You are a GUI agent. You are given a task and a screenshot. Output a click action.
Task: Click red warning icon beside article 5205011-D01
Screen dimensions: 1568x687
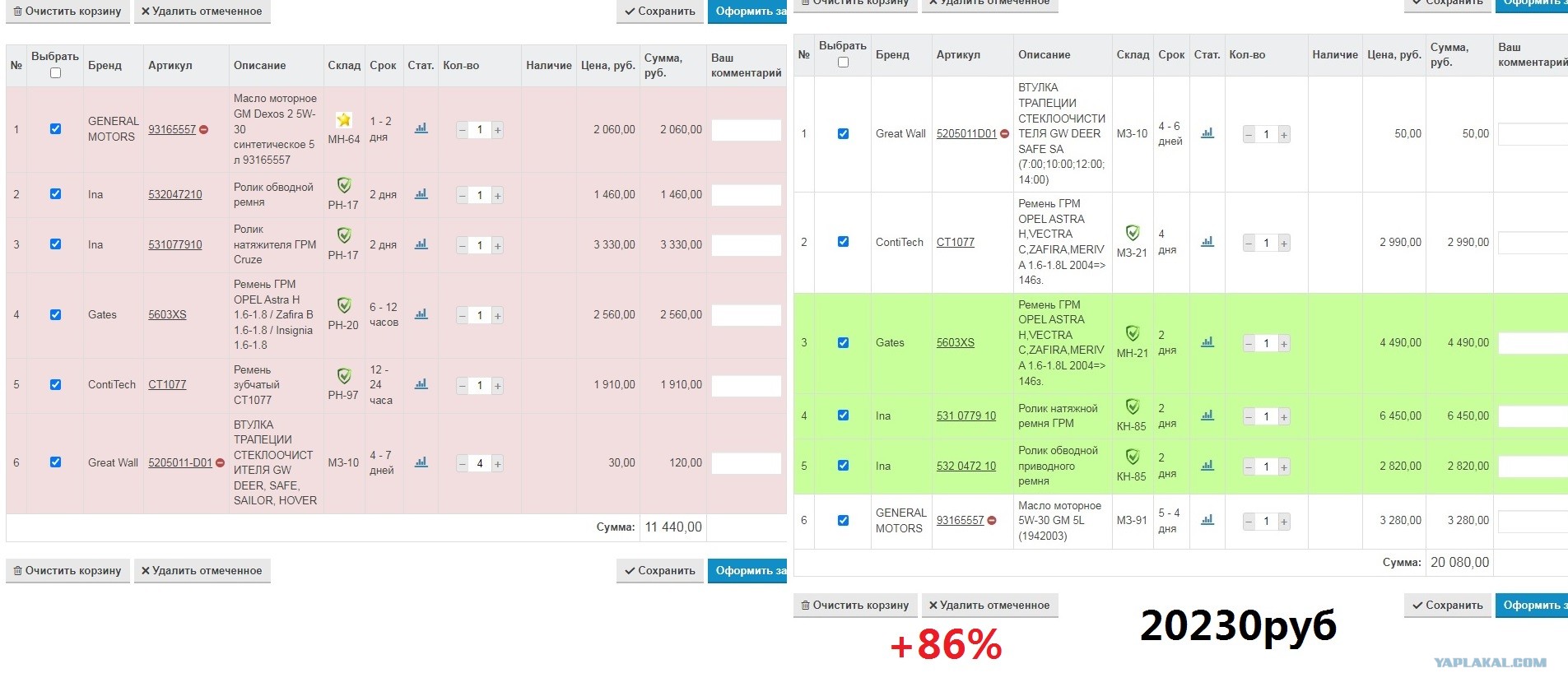(x=220, y=463)
